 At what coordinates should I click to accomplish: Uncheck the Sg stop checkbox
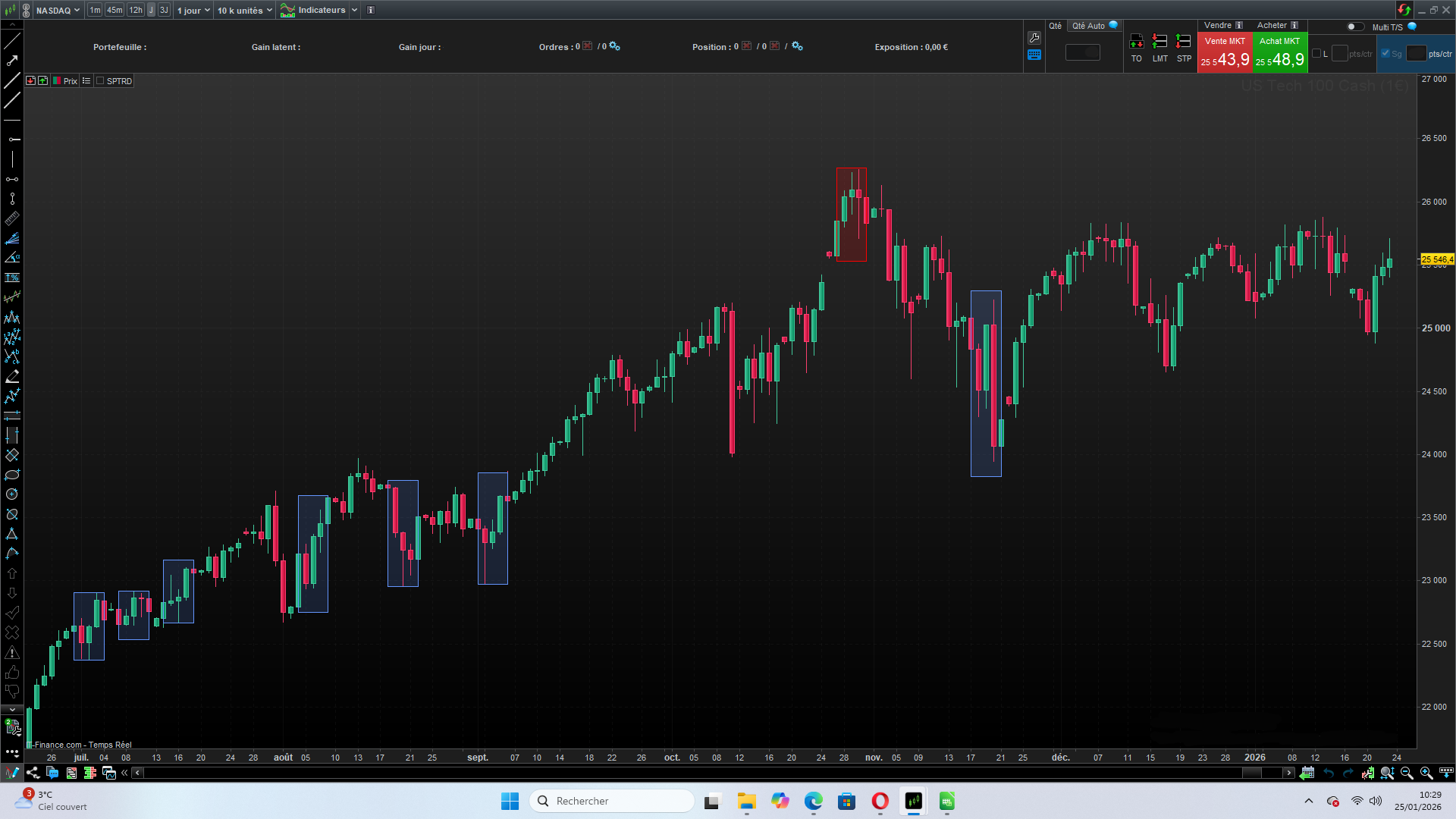point(1385,54)
